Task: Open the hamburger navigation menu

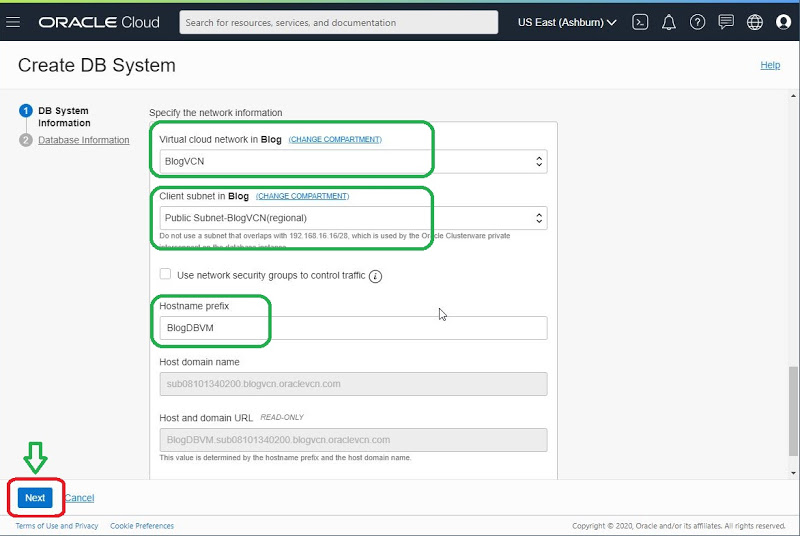Action: 13,22
